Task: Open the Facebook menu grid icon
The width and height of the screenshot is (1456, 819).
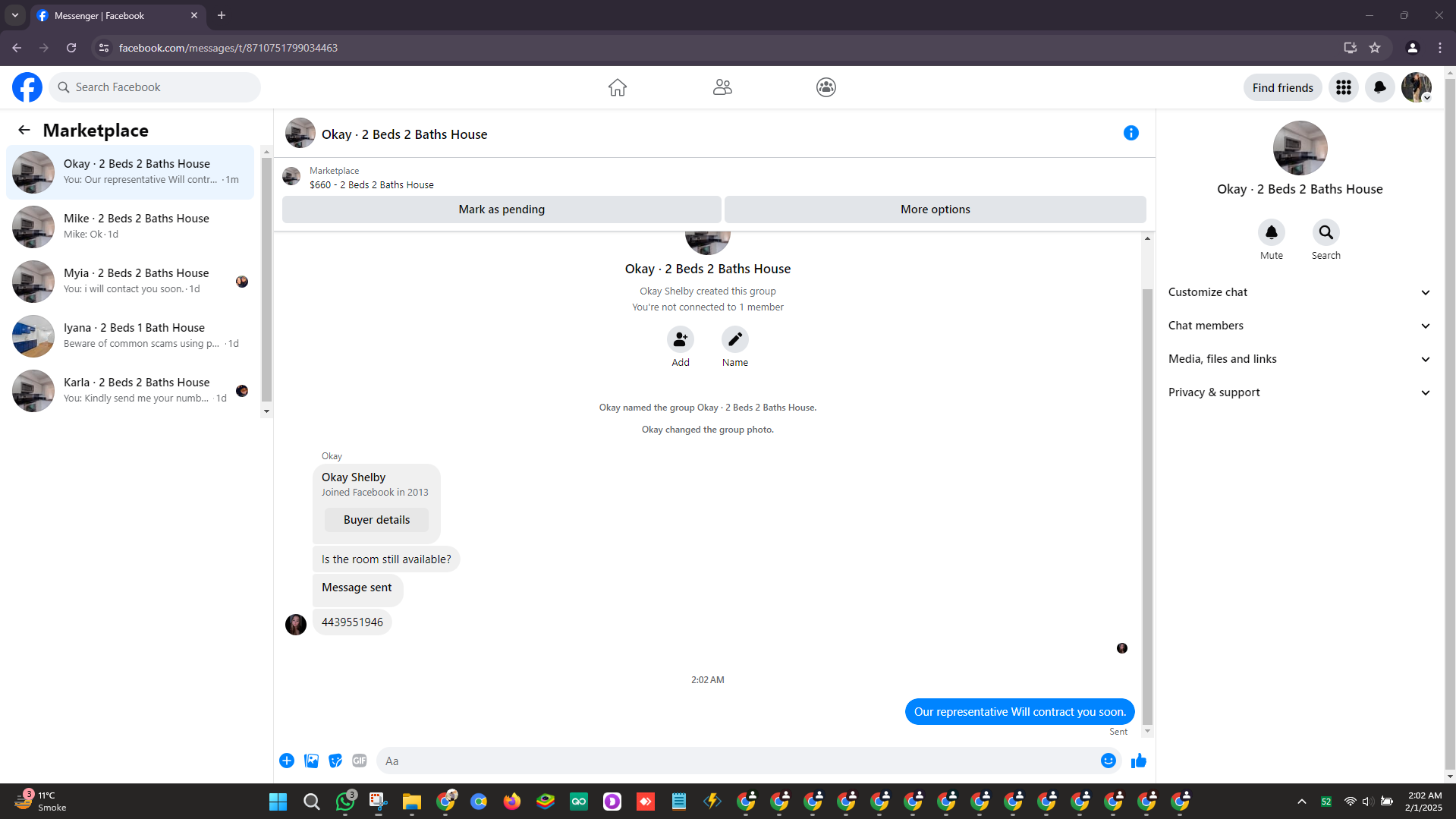Action: click(x=1343, y=87)
